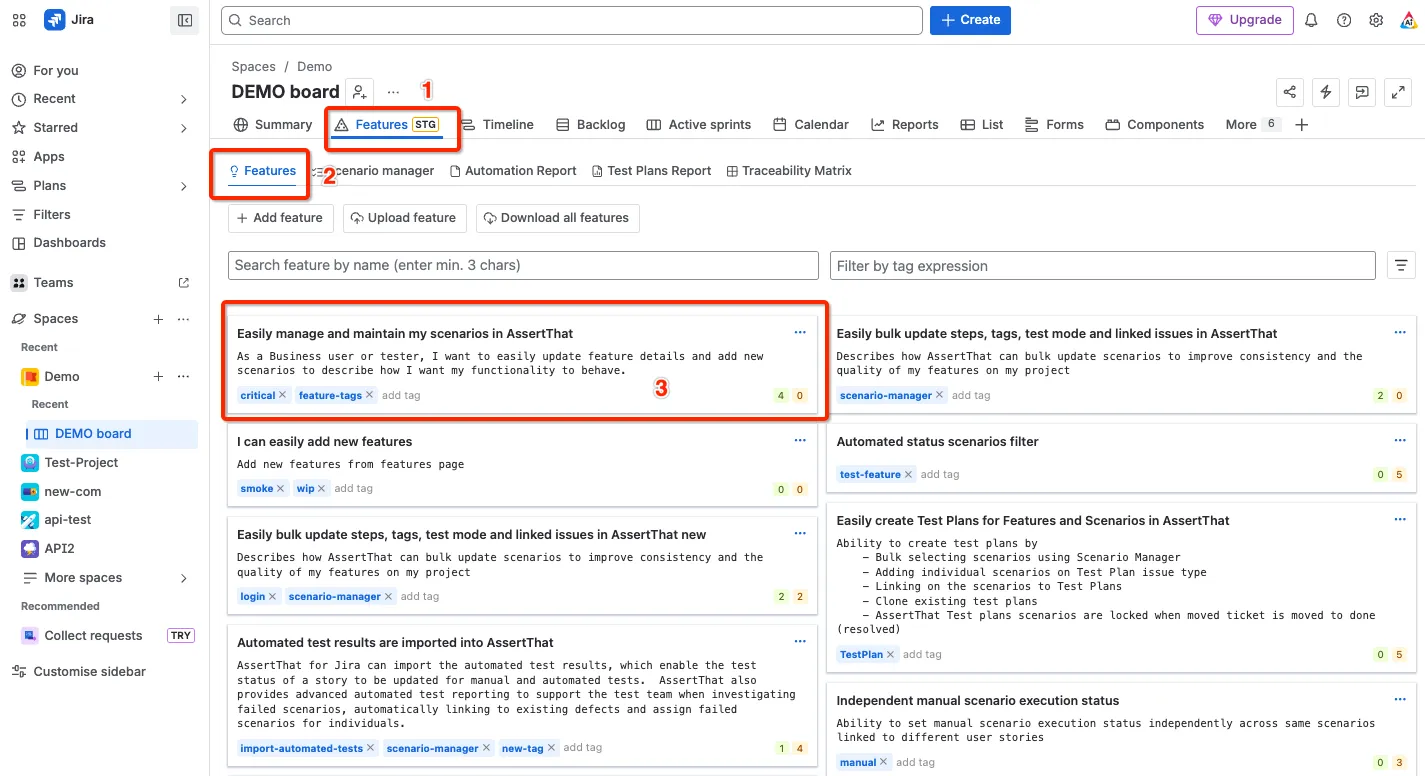Viewport: 1425px width, 776px height.
Task: Expand the Plans menu chevron
Action: click(x=184, y=186)
